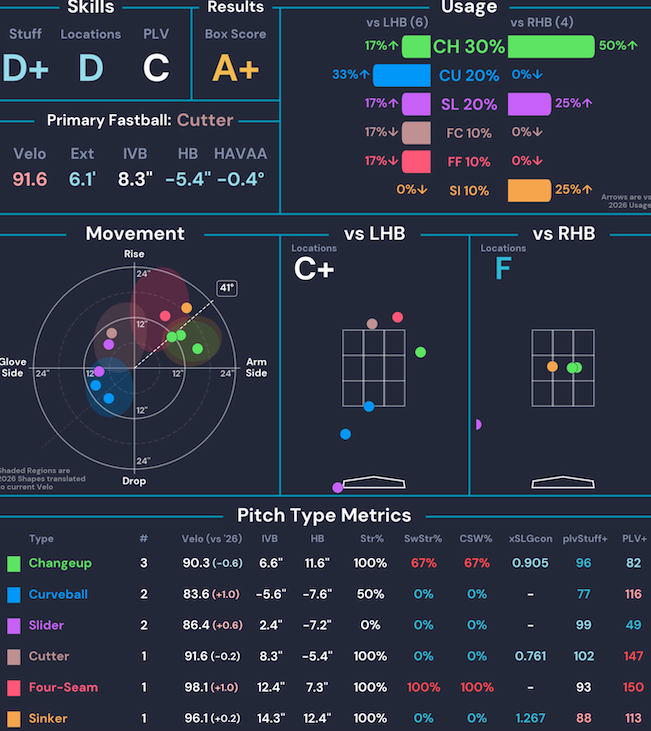Click the orange Sinker dot in the vs RHB zone
The height and width of the screenshot is (731, 651).
point(552,367)
